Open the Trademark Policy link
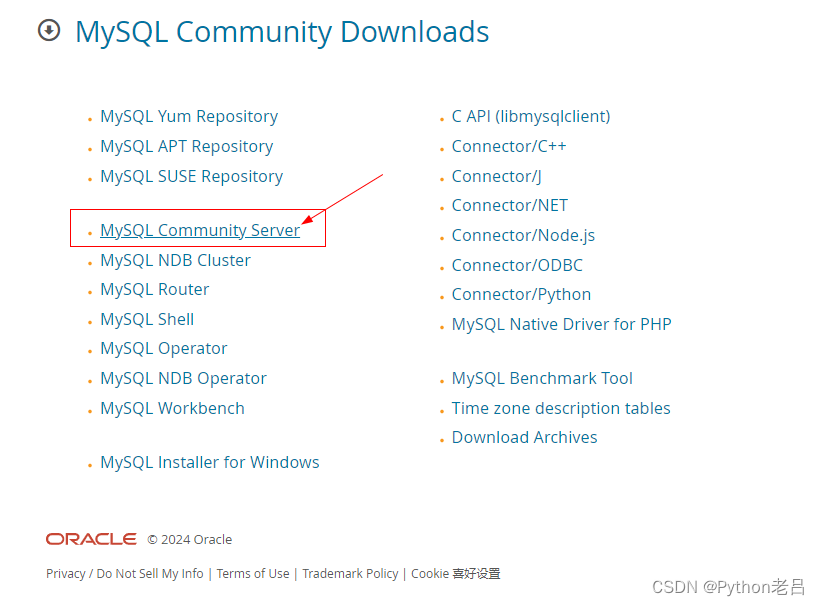The width and height of the screenshot is (819, 606). (x=350, y=573)
